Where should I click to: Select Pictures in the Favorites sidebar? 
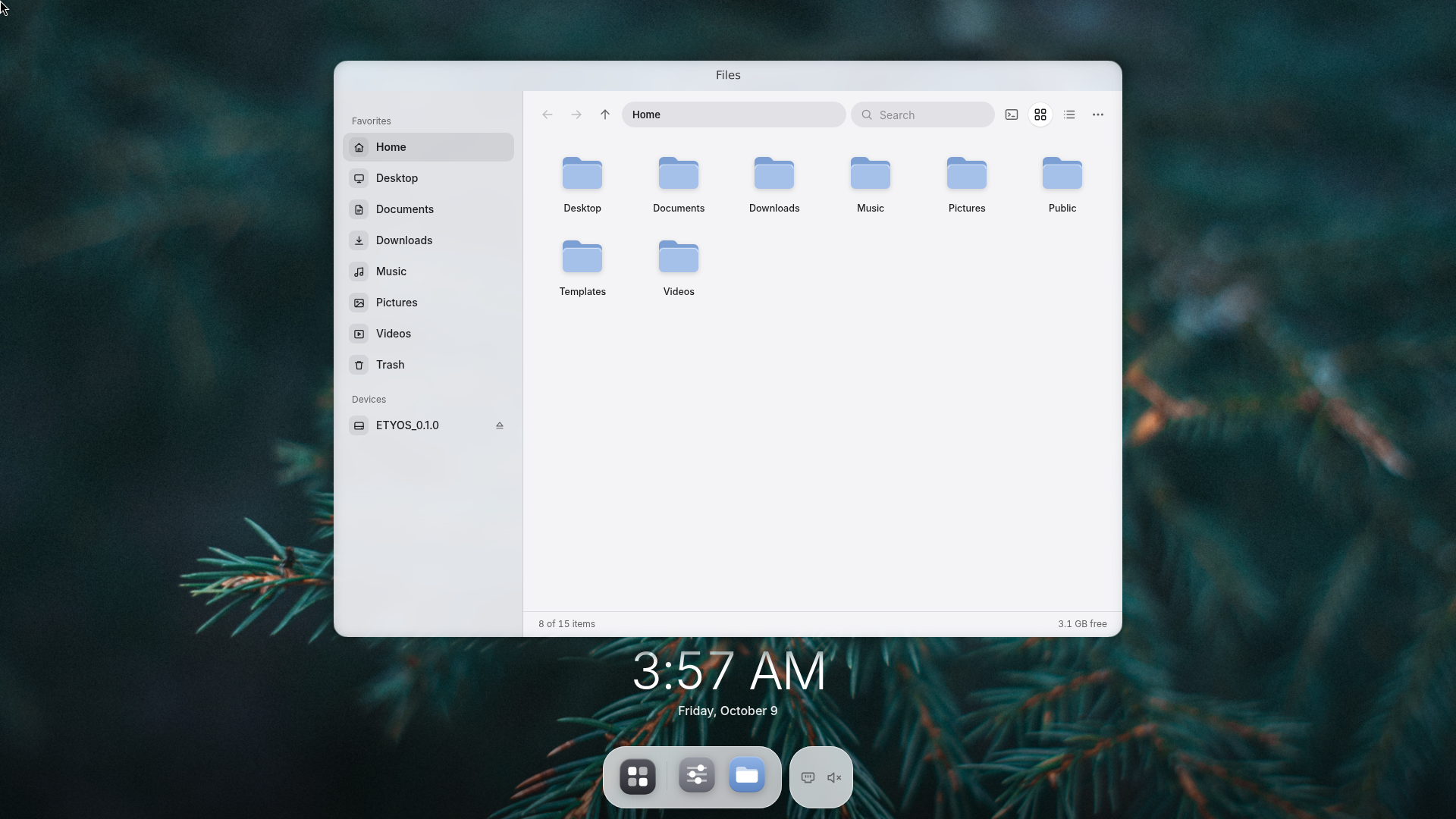tap(428, 303)
